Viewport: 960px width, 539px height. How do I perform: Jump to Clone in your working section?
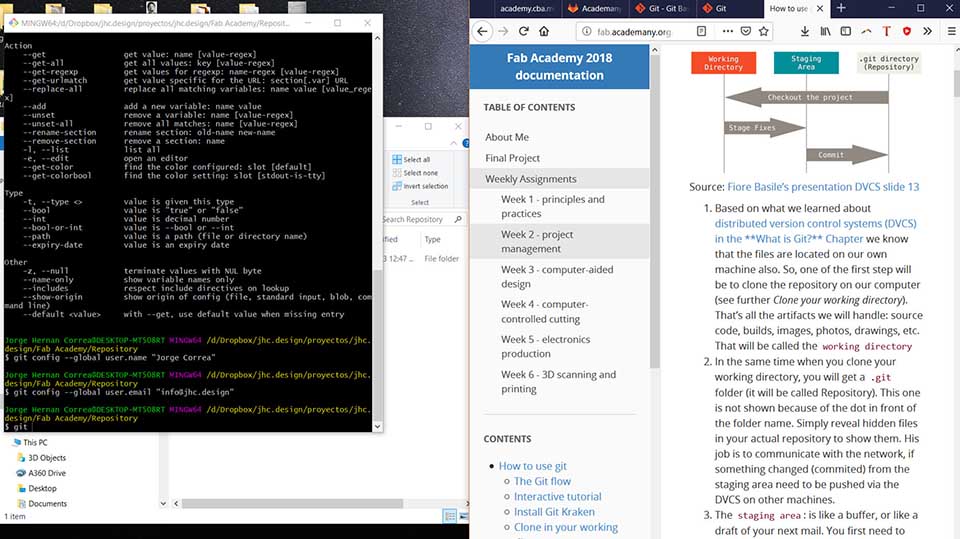[566, 527]
